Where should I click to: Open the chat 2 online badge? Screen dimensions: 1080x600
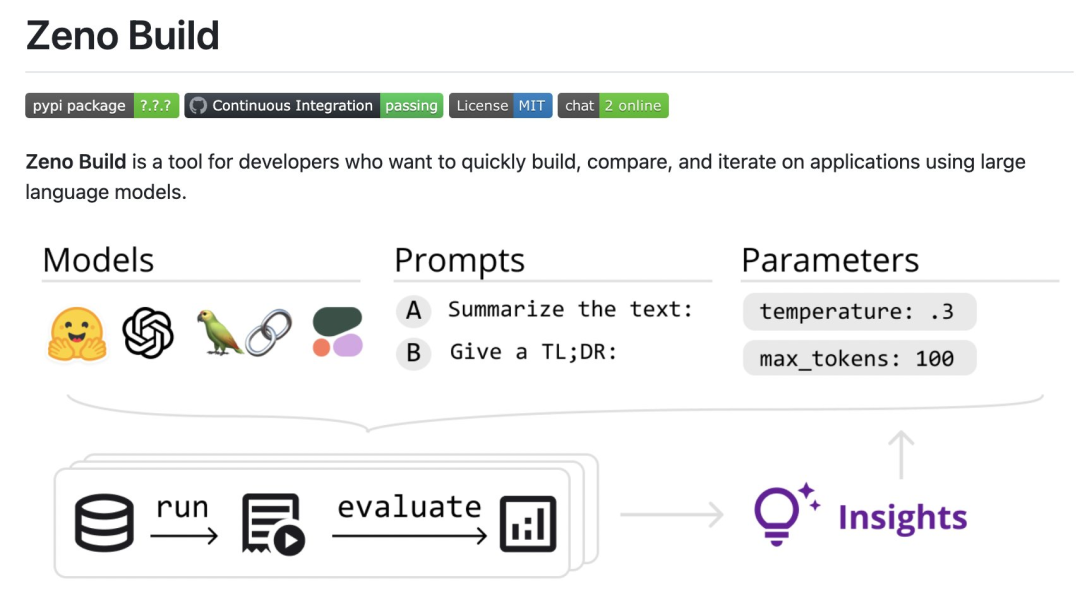[x=612, y=106]
